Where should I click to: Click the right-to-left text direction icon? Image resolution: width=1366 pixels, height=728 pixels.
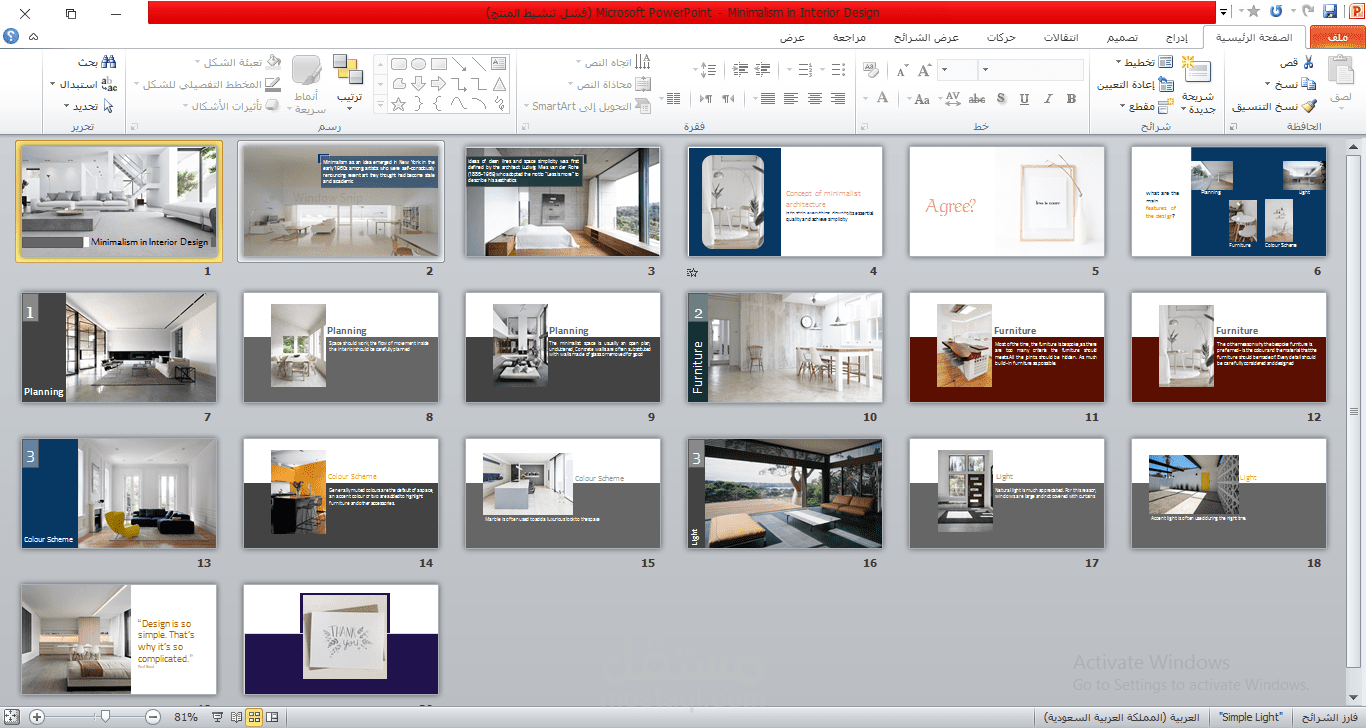pyautogui.click(x=729, y=98)
